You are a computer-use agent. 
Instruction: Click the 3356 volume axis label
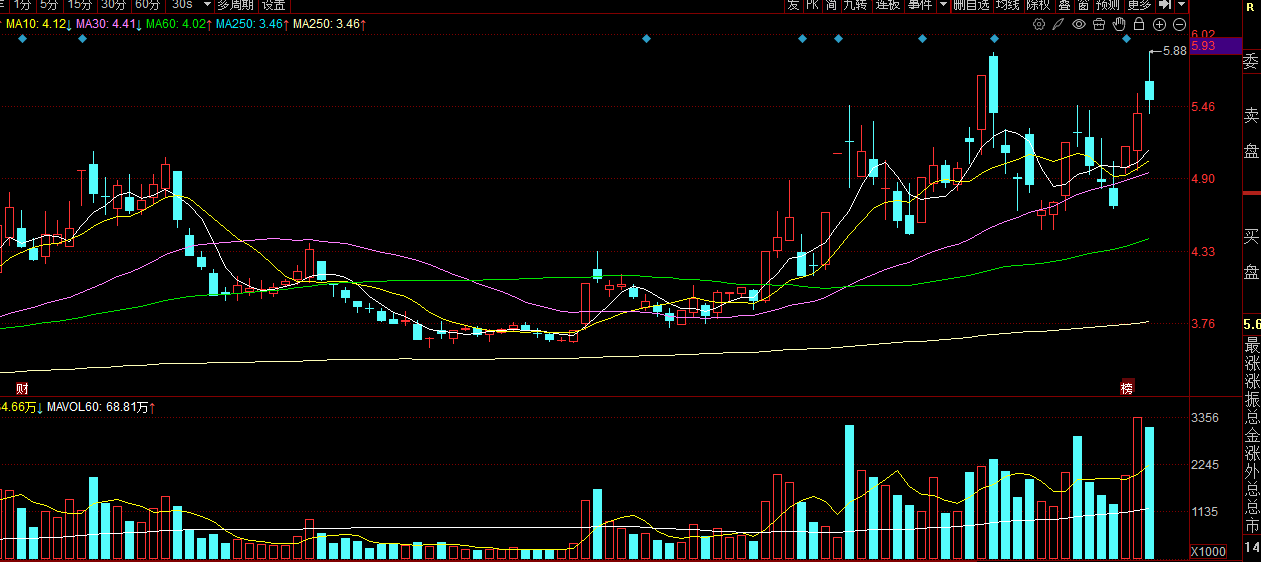pos(1205,418)
